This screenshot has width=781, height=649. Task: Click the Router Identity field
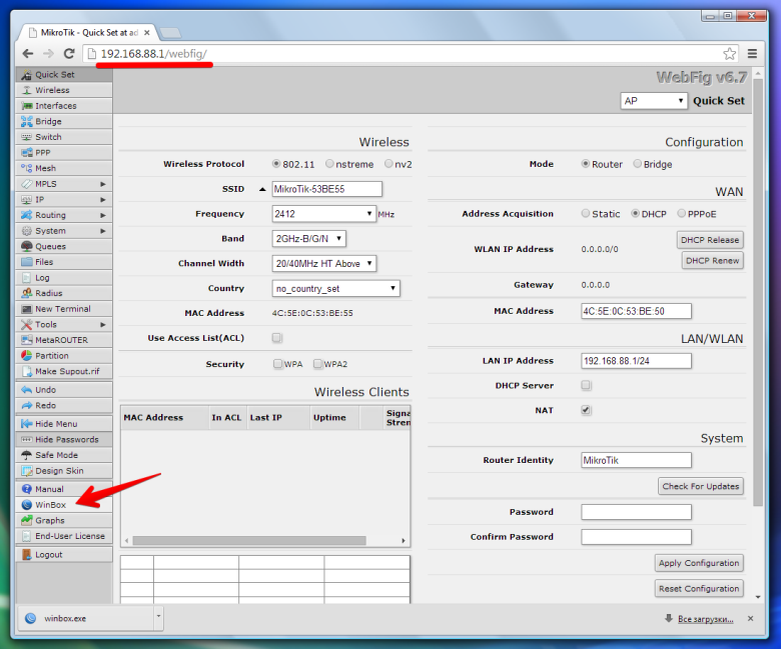(636, 460)
